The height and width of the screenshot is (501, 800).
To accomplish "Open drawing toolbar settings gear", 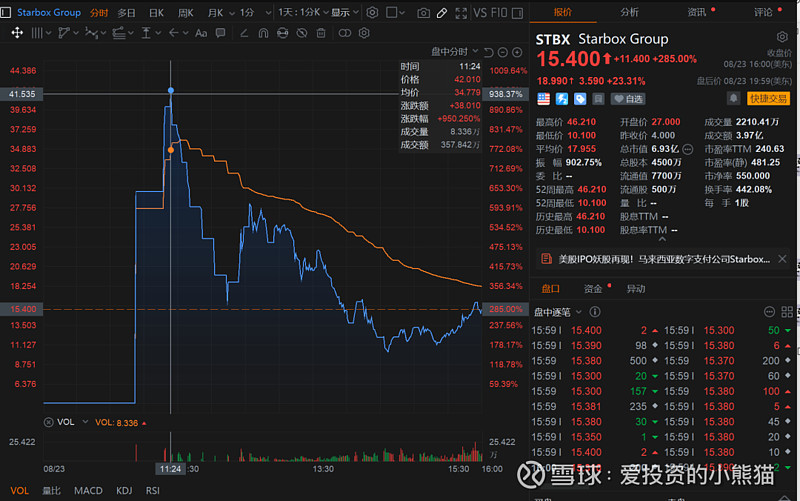I will pyautogui.click(x=364, y=33).
